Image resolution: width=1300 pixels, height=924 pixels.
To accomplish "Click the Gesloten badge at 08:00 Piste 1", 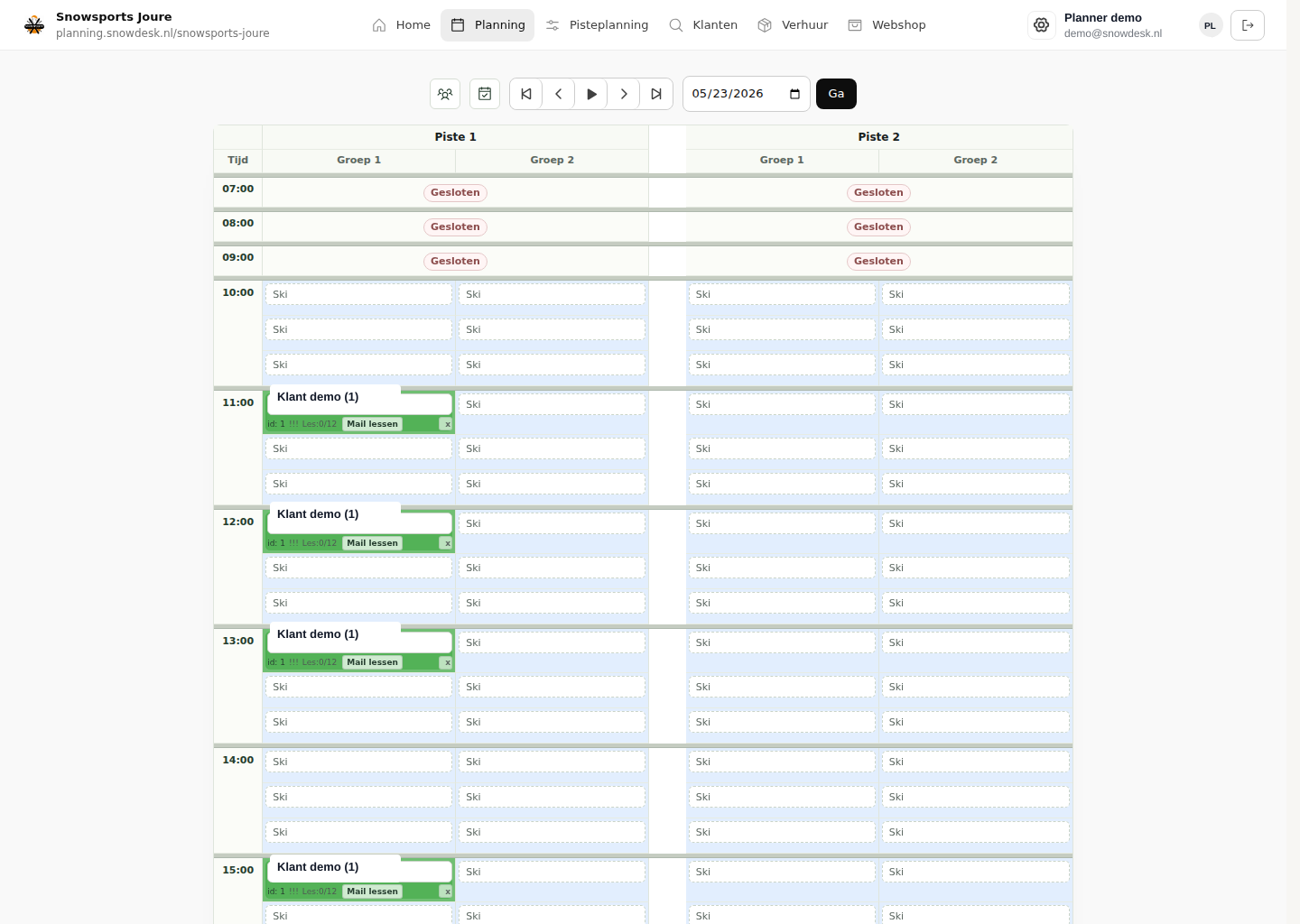I will (455, 226).
